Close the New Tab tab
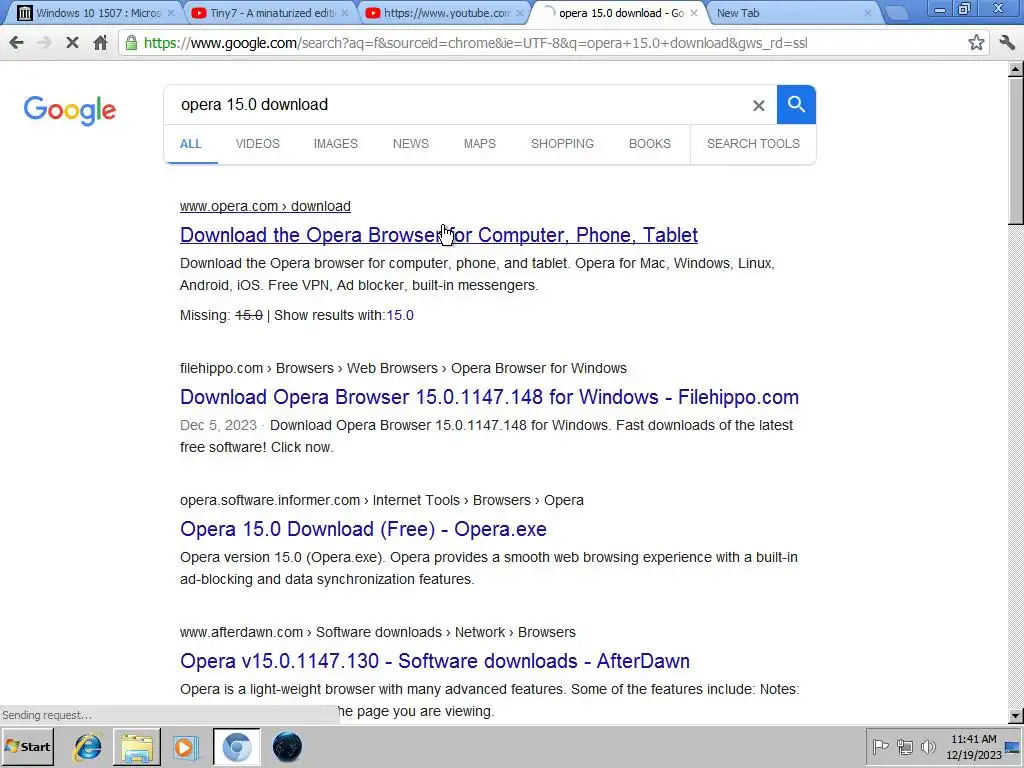This screenshot has width=1024, height=768. coord(867,12)
